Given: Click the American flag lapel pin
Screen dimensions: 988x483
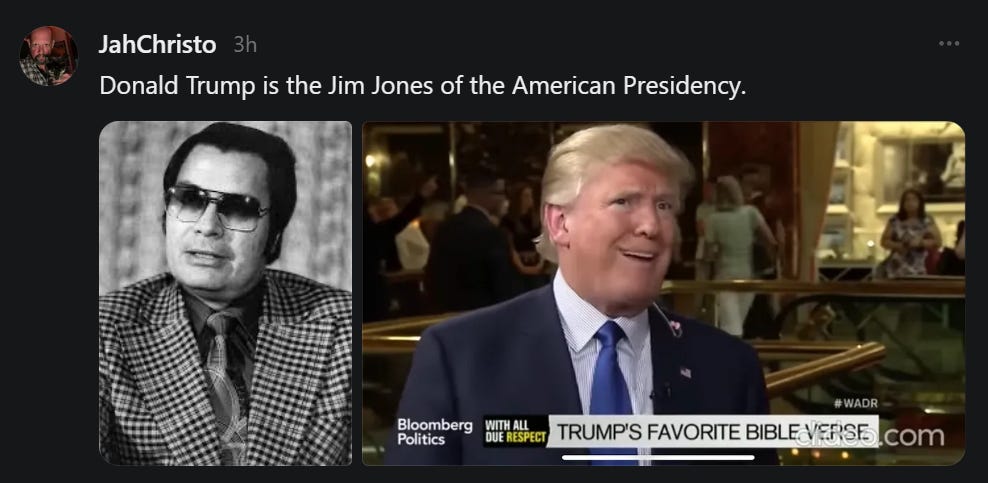Looking at the screenshot, I should (686, 373).
